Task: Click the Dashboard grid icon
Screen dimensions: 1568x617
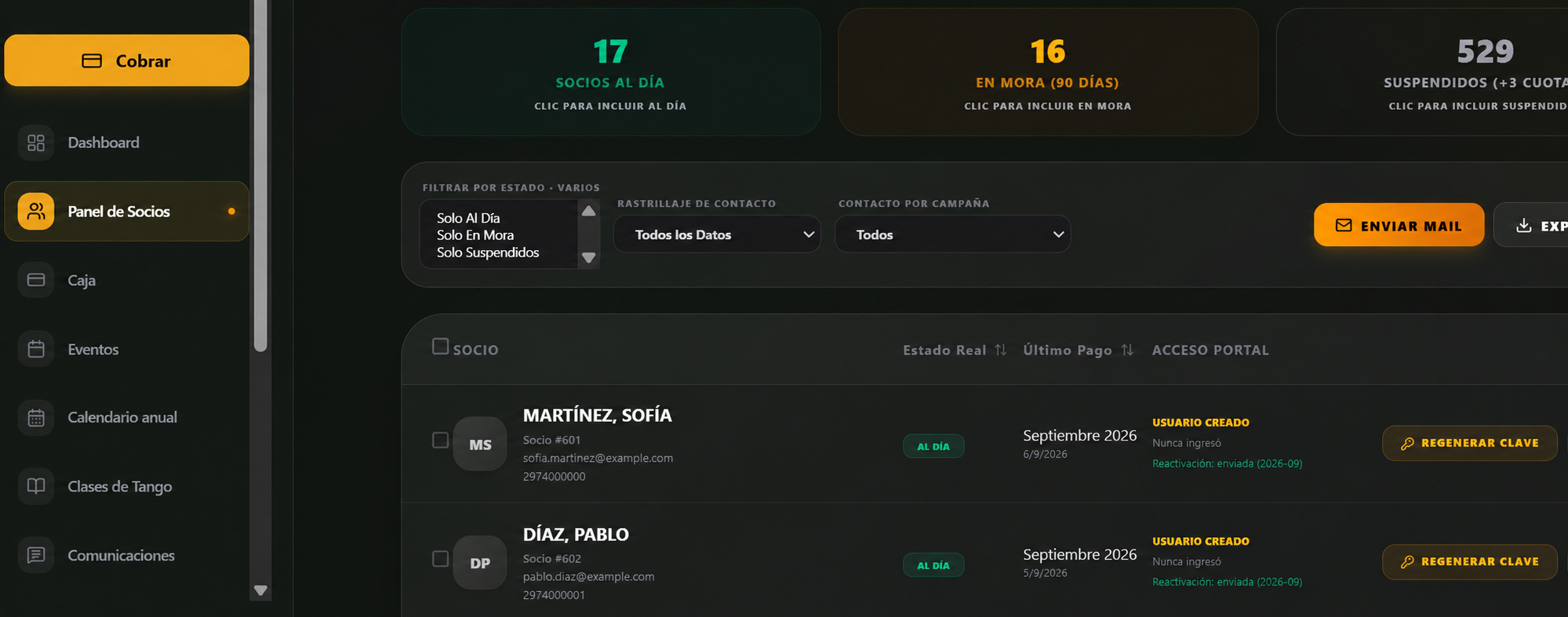Action: (36, 143)
